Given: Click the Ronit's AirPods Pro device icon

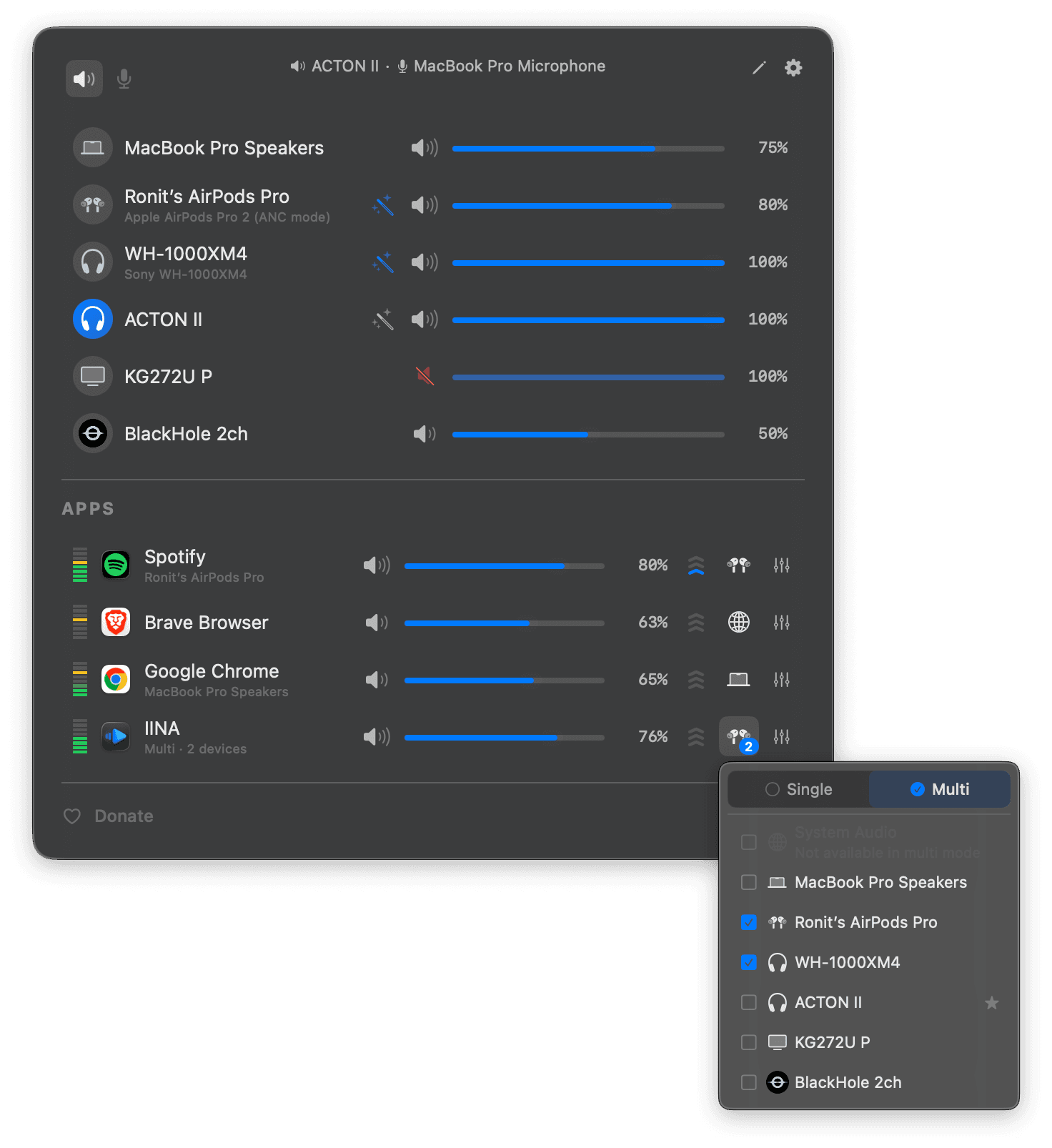Looking at the screenshot, I should tap(93, 204).
